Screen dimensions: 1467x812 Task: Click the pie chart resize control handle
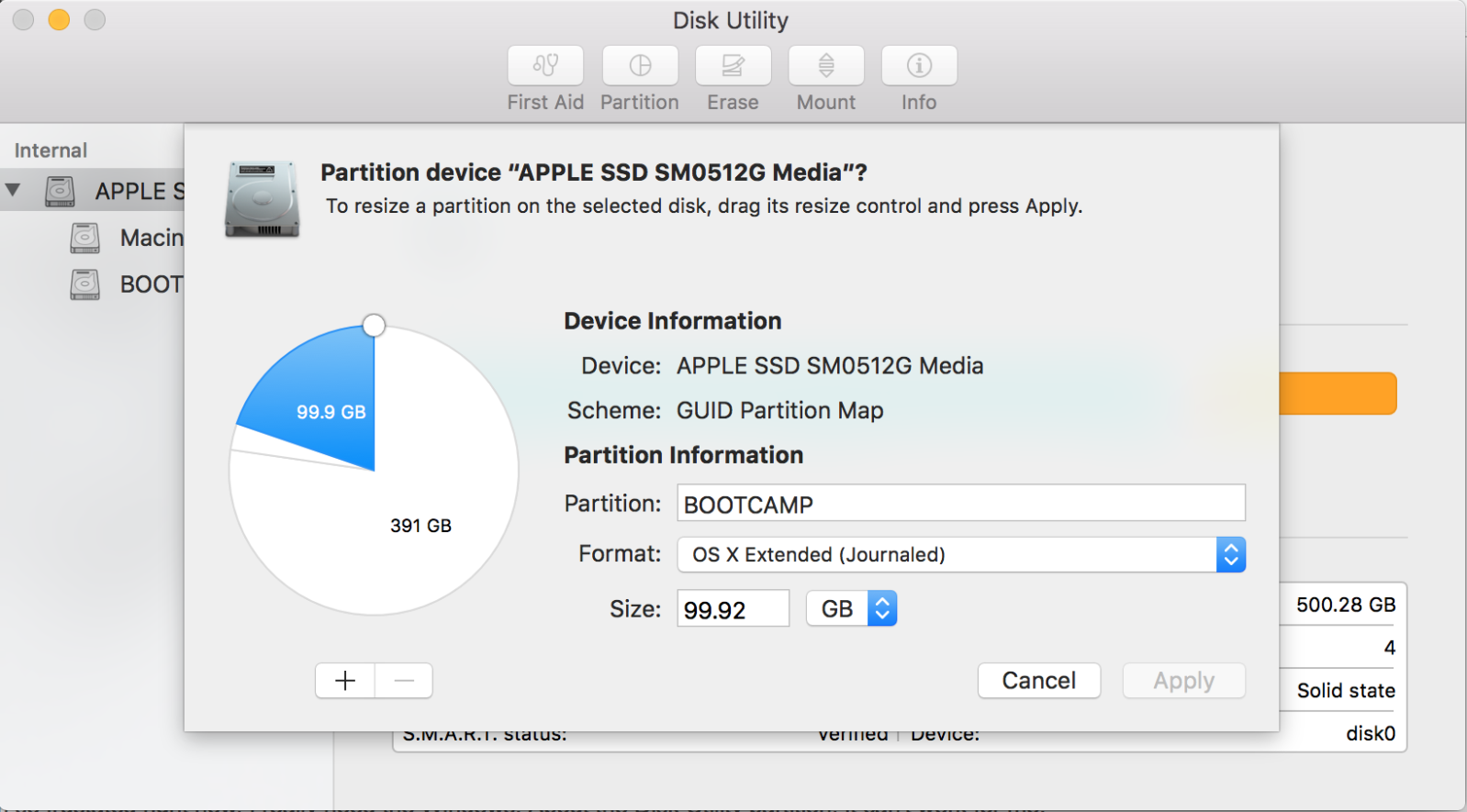point(374,325)
